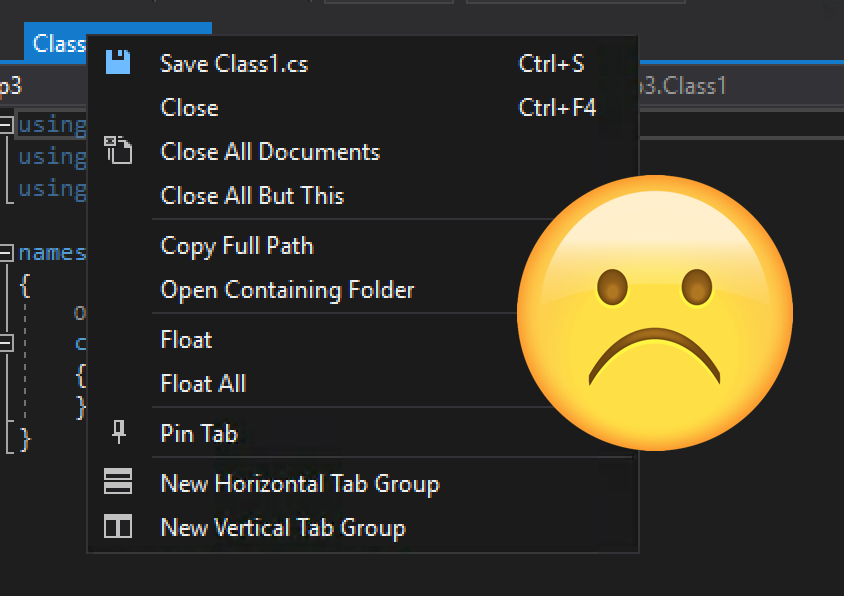Click the New Vertical Tab Group icon
Screen dimensions: 844x596
(118, 526)
